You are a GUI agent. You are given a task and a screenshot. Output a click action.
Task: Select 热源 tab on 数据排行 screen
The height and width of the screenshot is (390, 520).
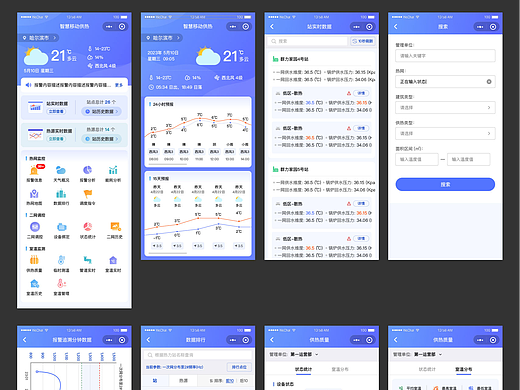[x=183, y=380]
